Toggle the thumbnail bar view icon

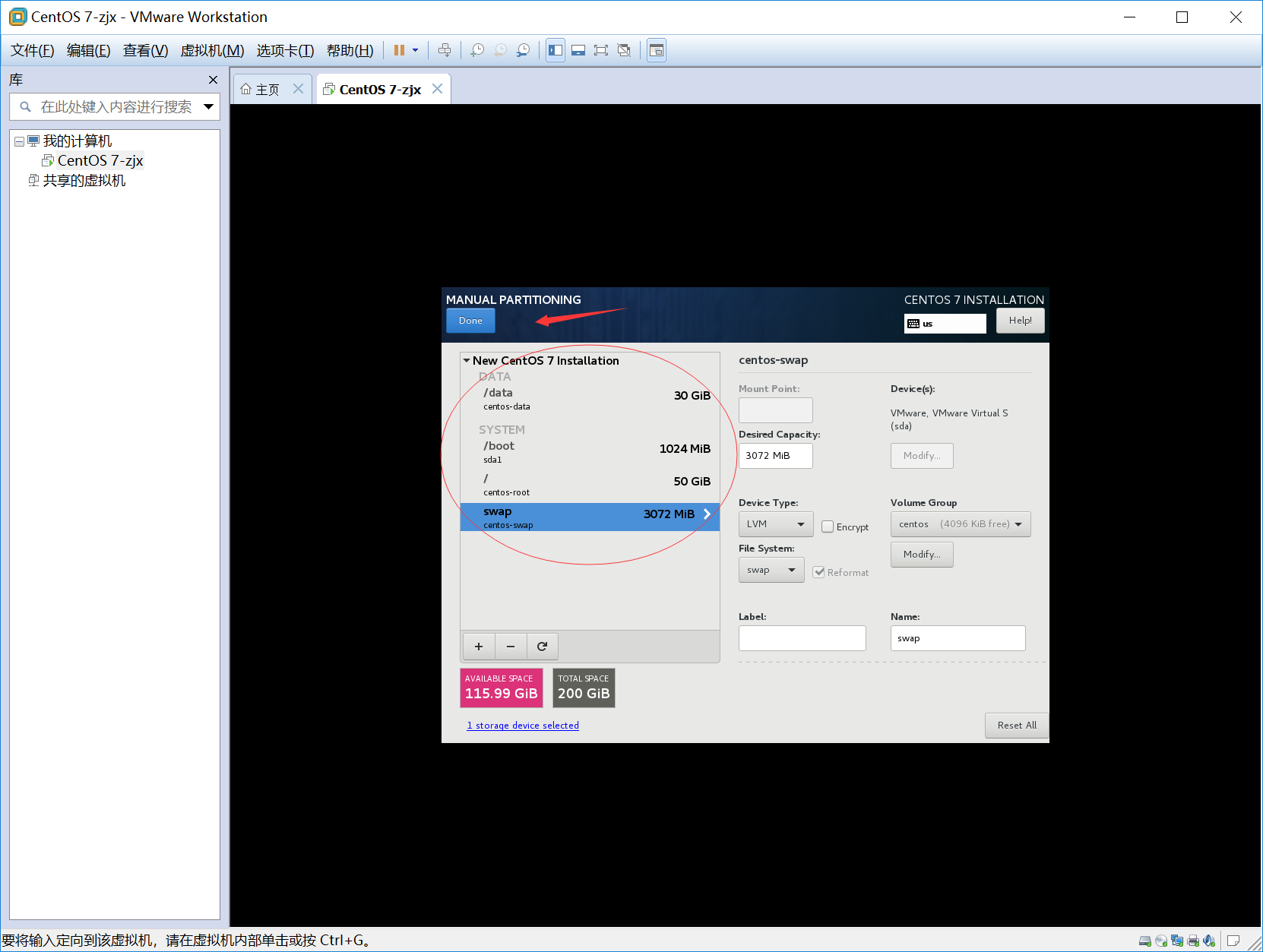click(578, 50)
